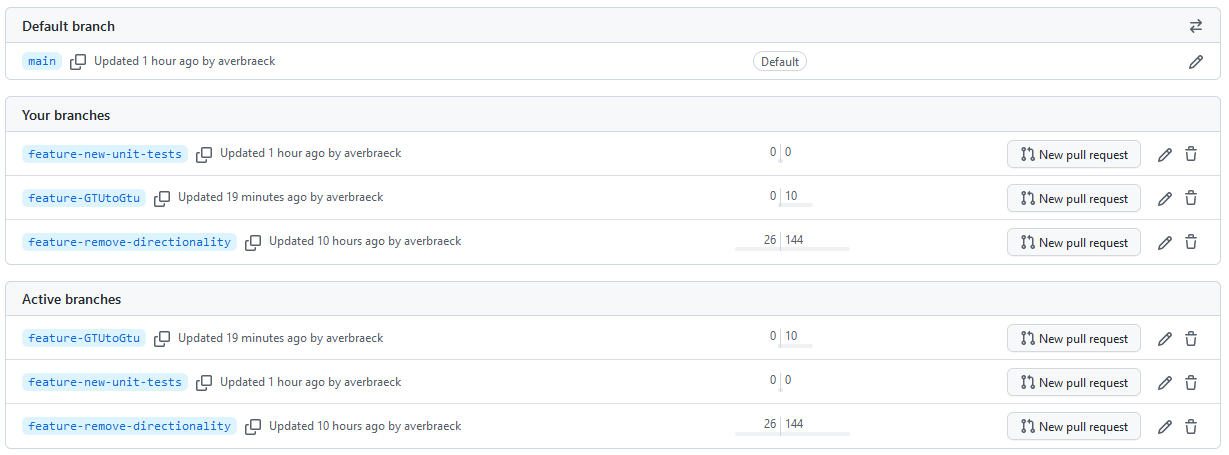Delete feature-GTUtoGtu branch under Active branches

click(x=1190, y=339)
